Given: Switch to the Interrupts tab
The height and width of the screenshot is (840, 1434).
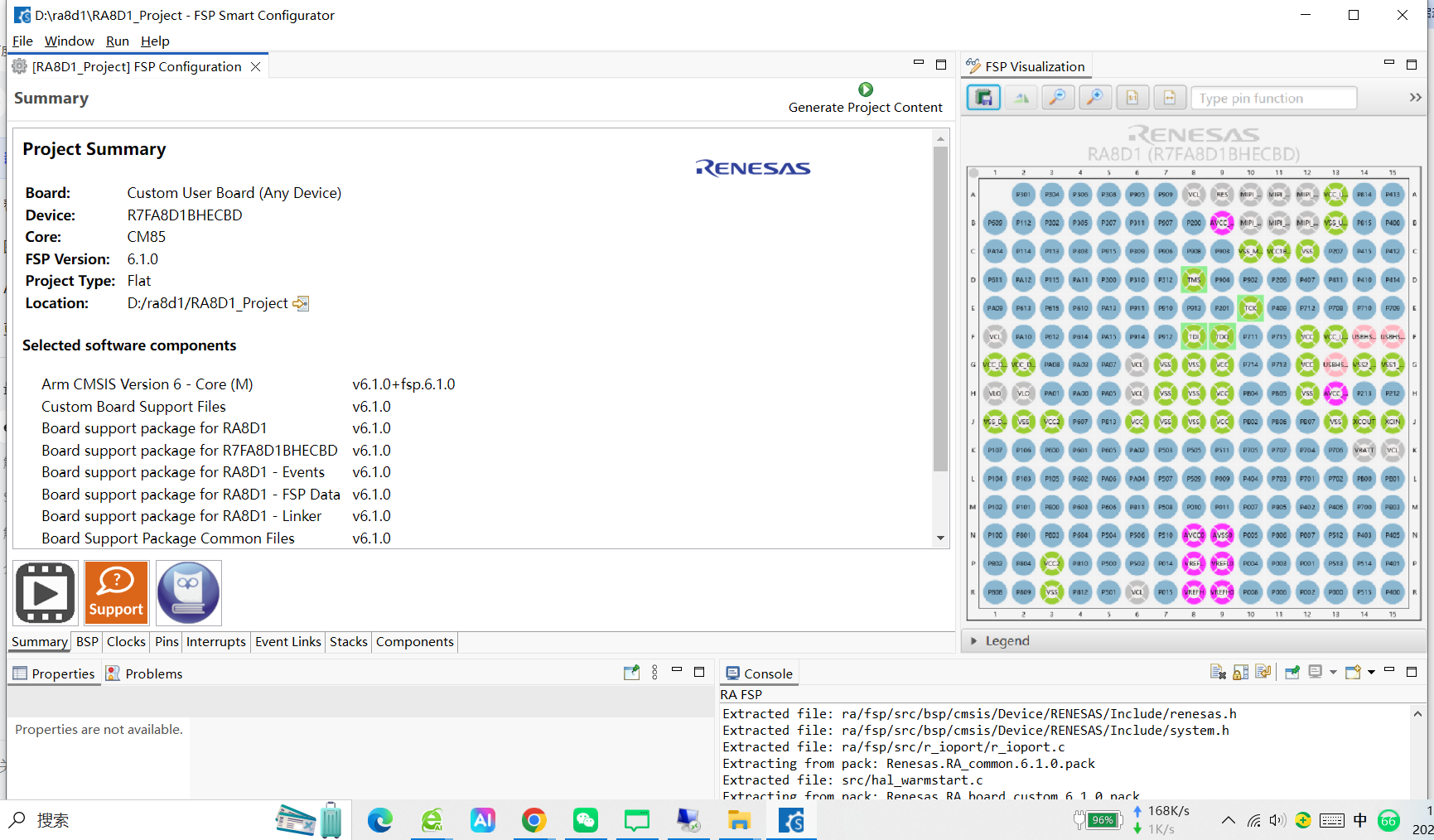Looking at the screenshot, I should tap(216, 642).
